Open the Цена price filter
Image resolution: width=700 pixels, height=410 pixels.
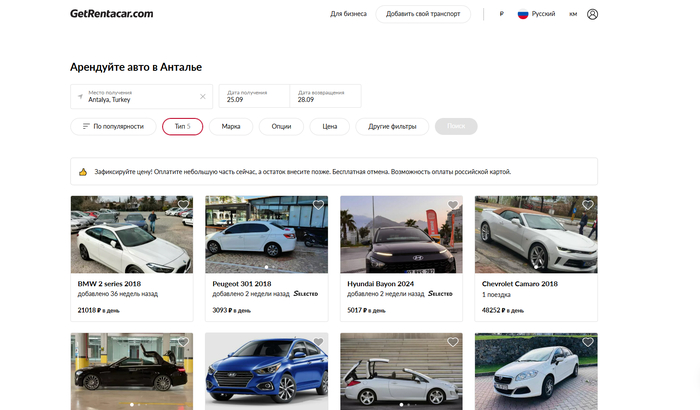click(x=329, y=127)
